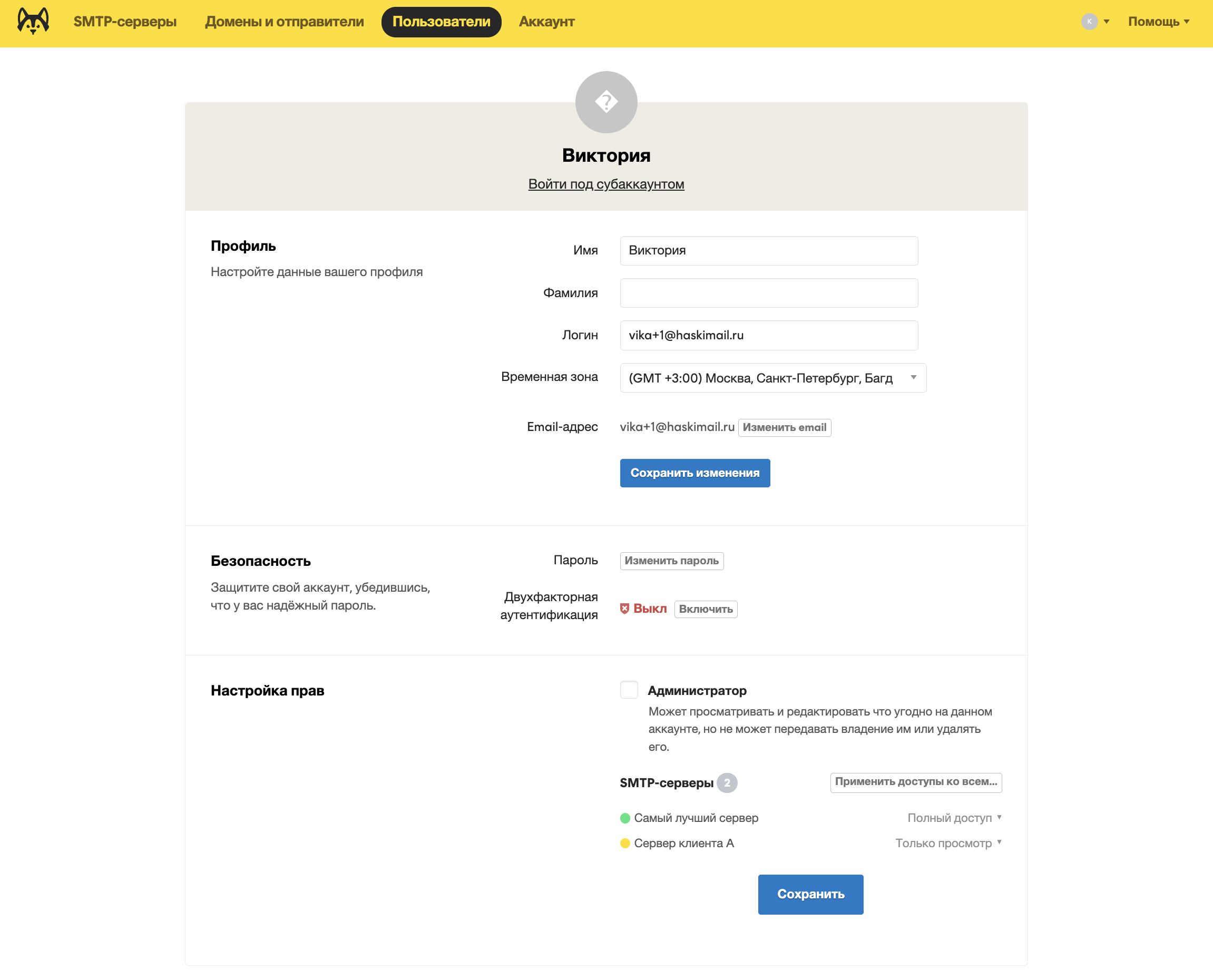Click Включить two-factor authentication button

706,609
